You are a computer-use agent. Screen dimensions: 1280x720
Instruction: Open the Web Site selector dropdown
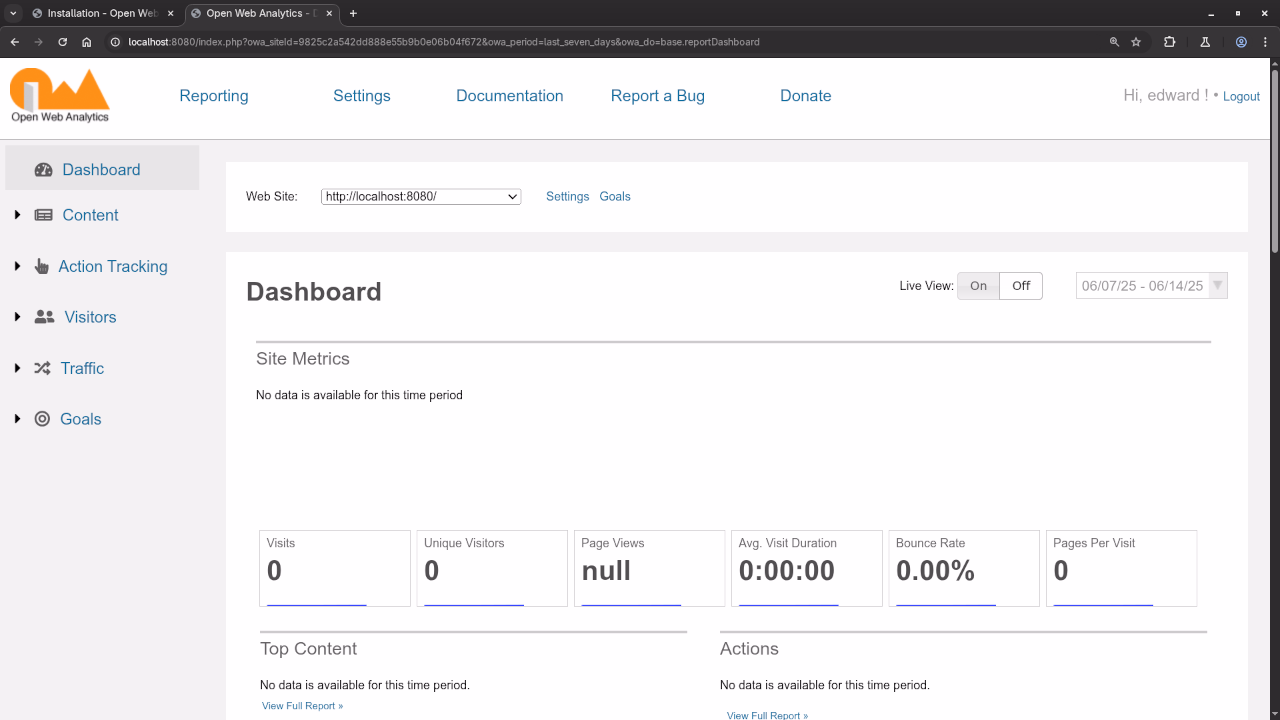click(x=421, y=197)
